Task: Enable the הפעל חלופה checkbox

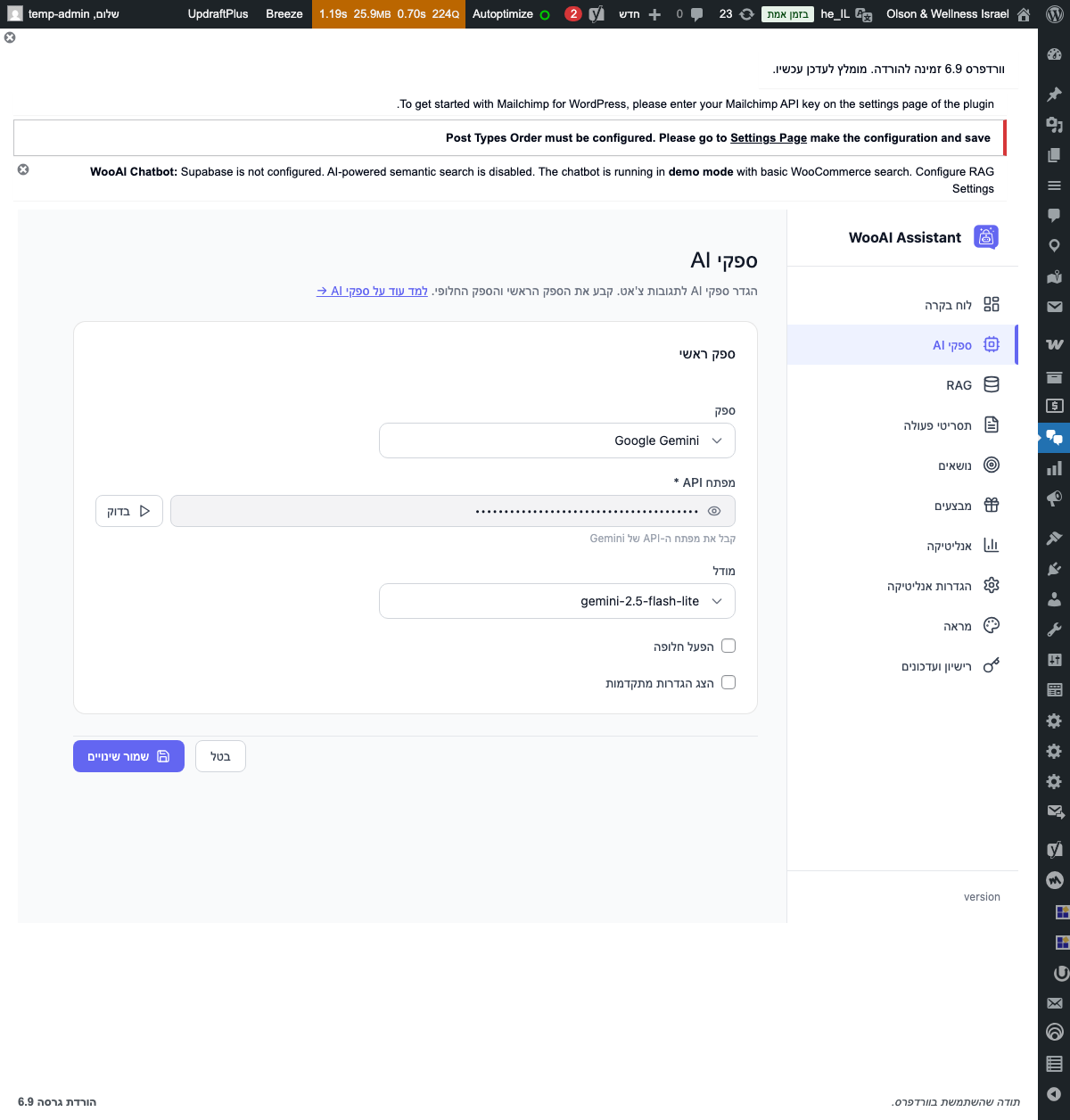Action: pyautogui.click(x=728, y=646)
